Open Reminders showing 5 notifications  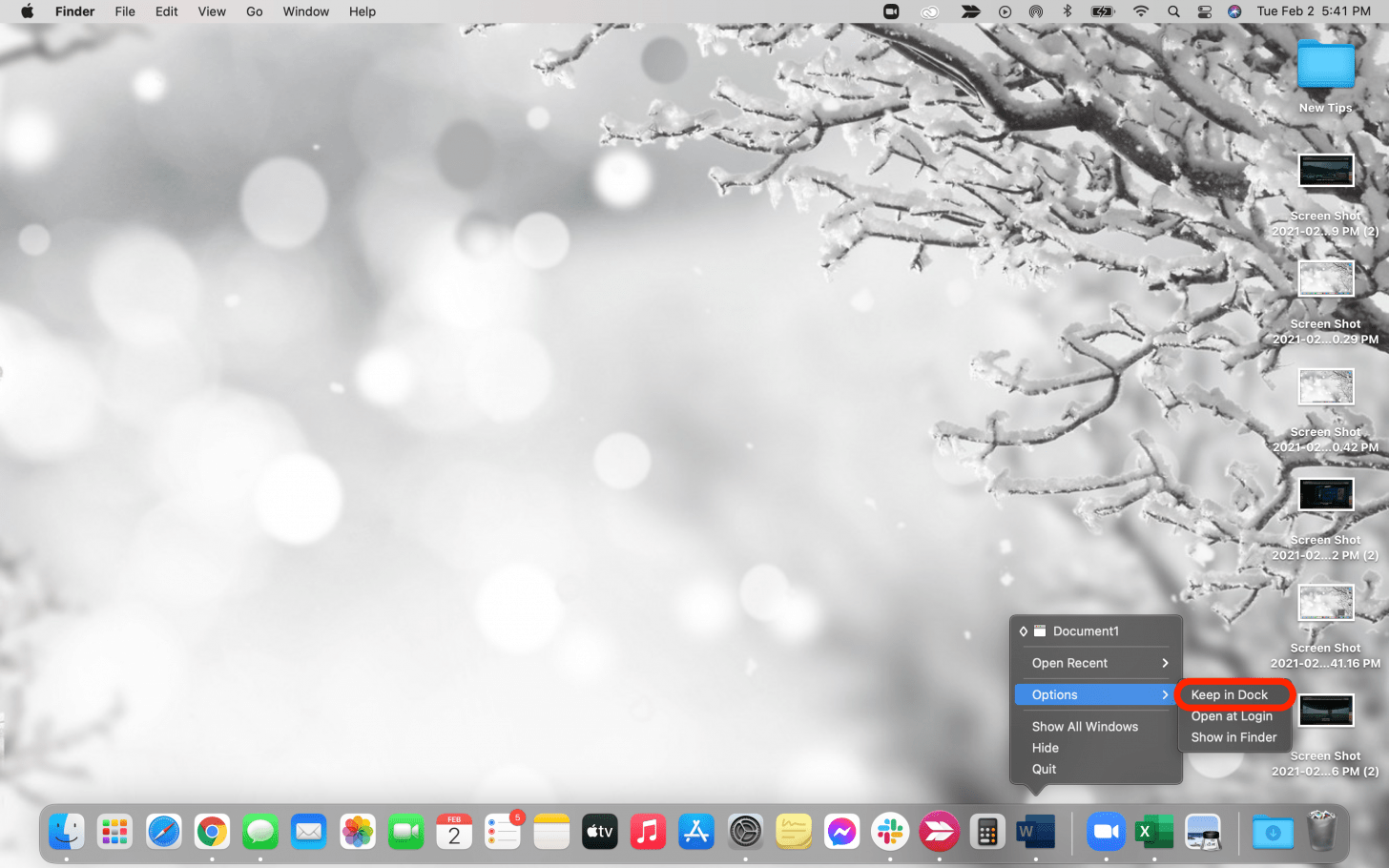(x=503, y=831)
